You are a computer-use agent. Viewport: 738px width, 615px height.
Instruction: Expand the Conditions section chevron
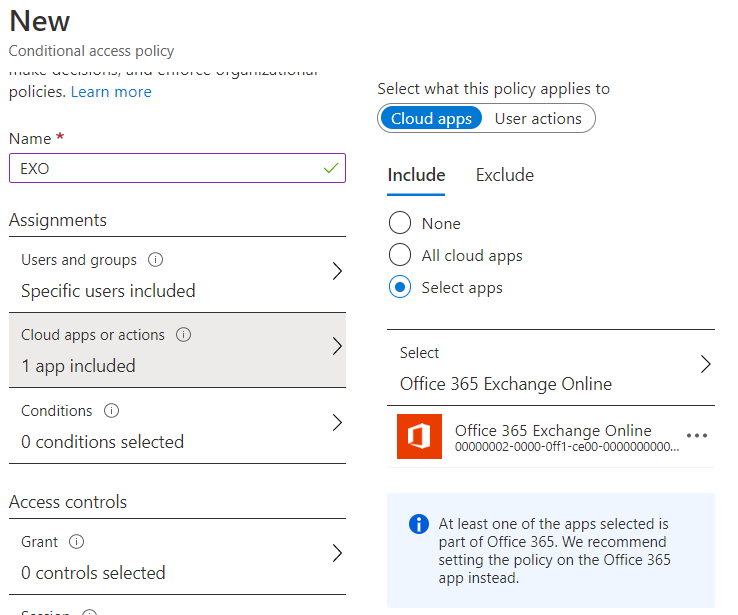point(337,423)
